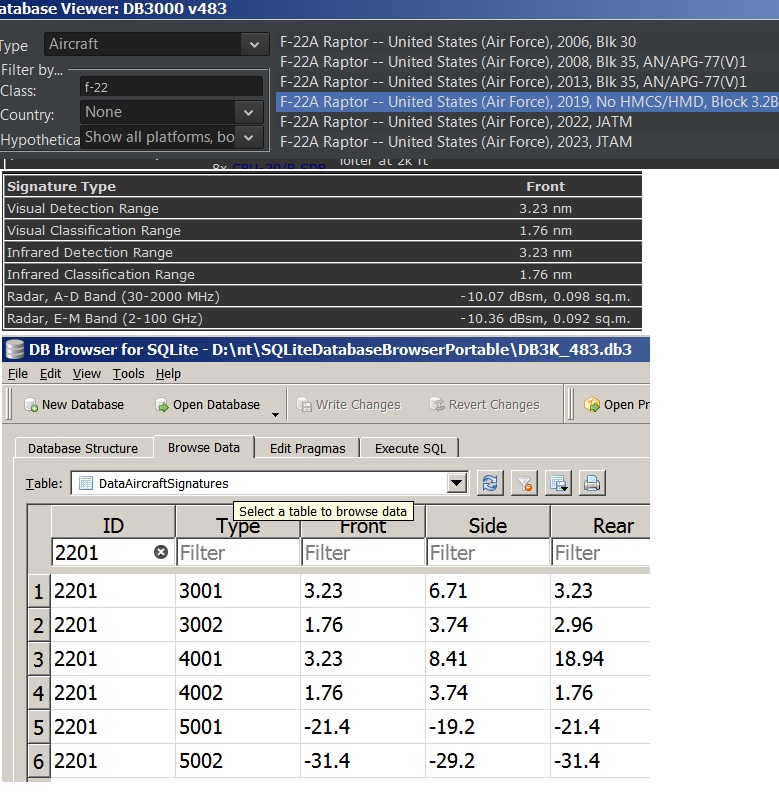The image size is (779, 800).
Task: Select F-22A Raptor 2013 Blk 35 entry
Action: (x=513, y=82)
